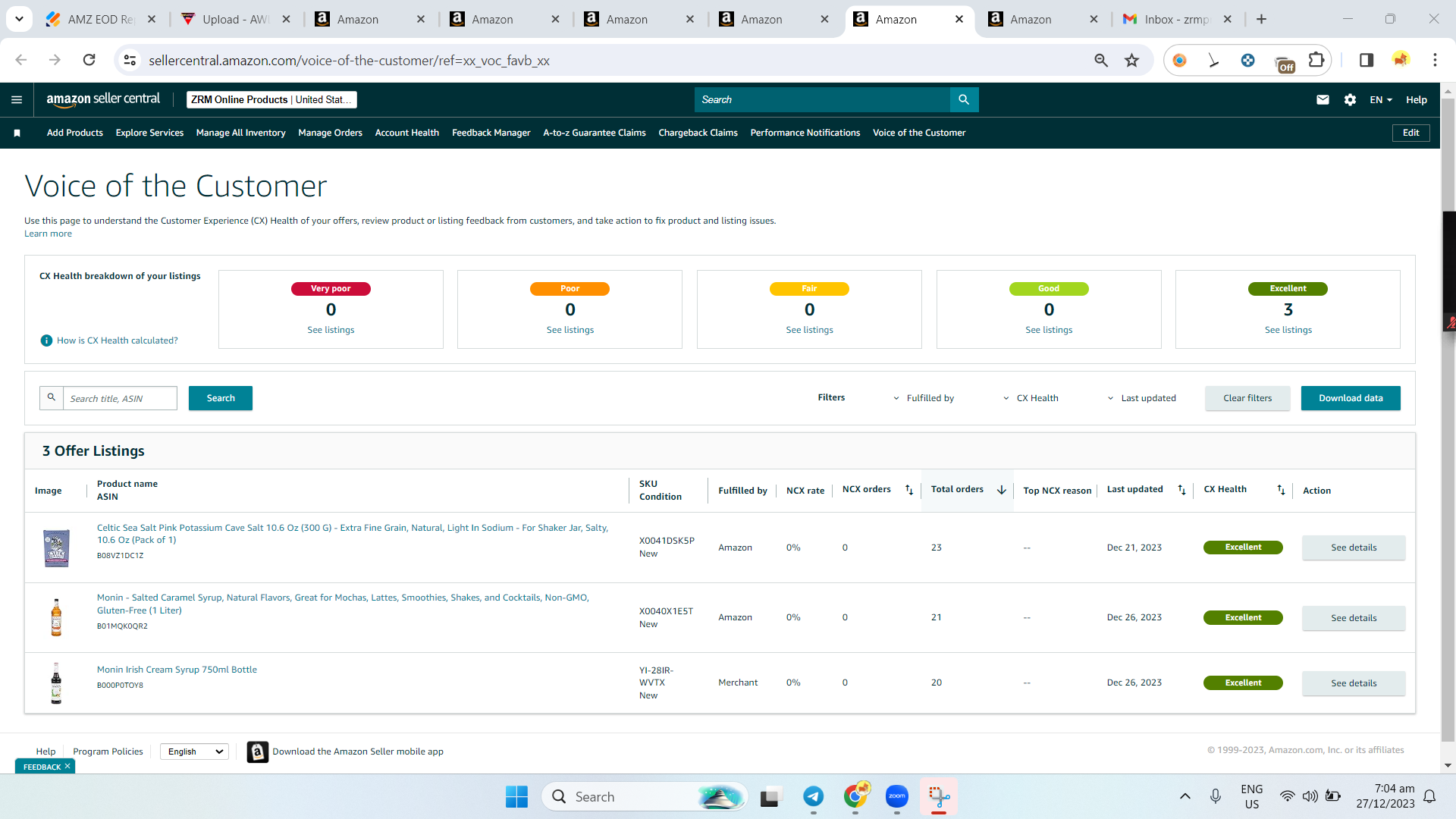Go back with the browser back arrow
Viewport: 1456px width, 819px height.
point(21,60)
